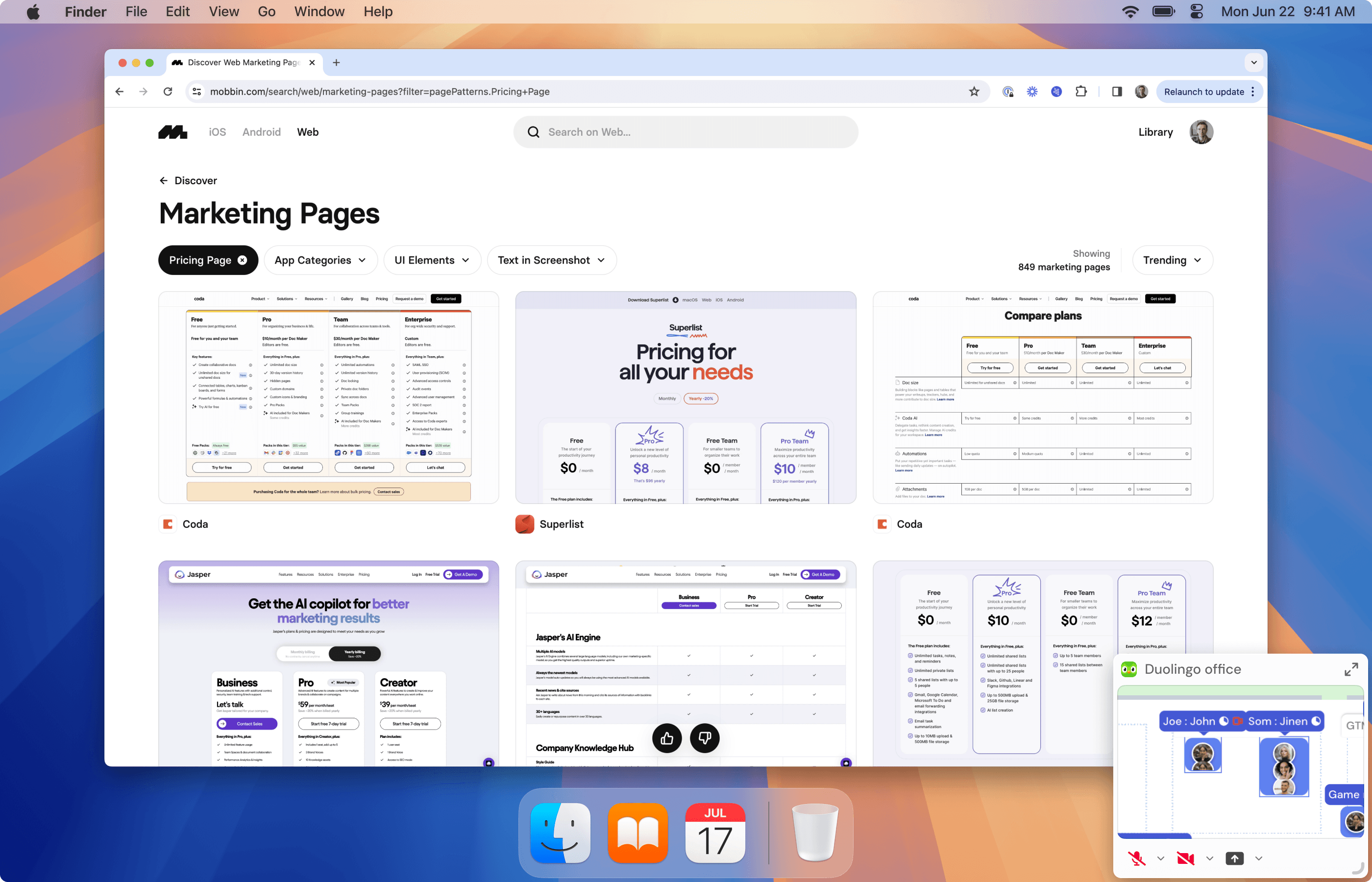The image size is (1372, 882).
Task: Bookmark this page with the star icon
Action: (974, 92)
